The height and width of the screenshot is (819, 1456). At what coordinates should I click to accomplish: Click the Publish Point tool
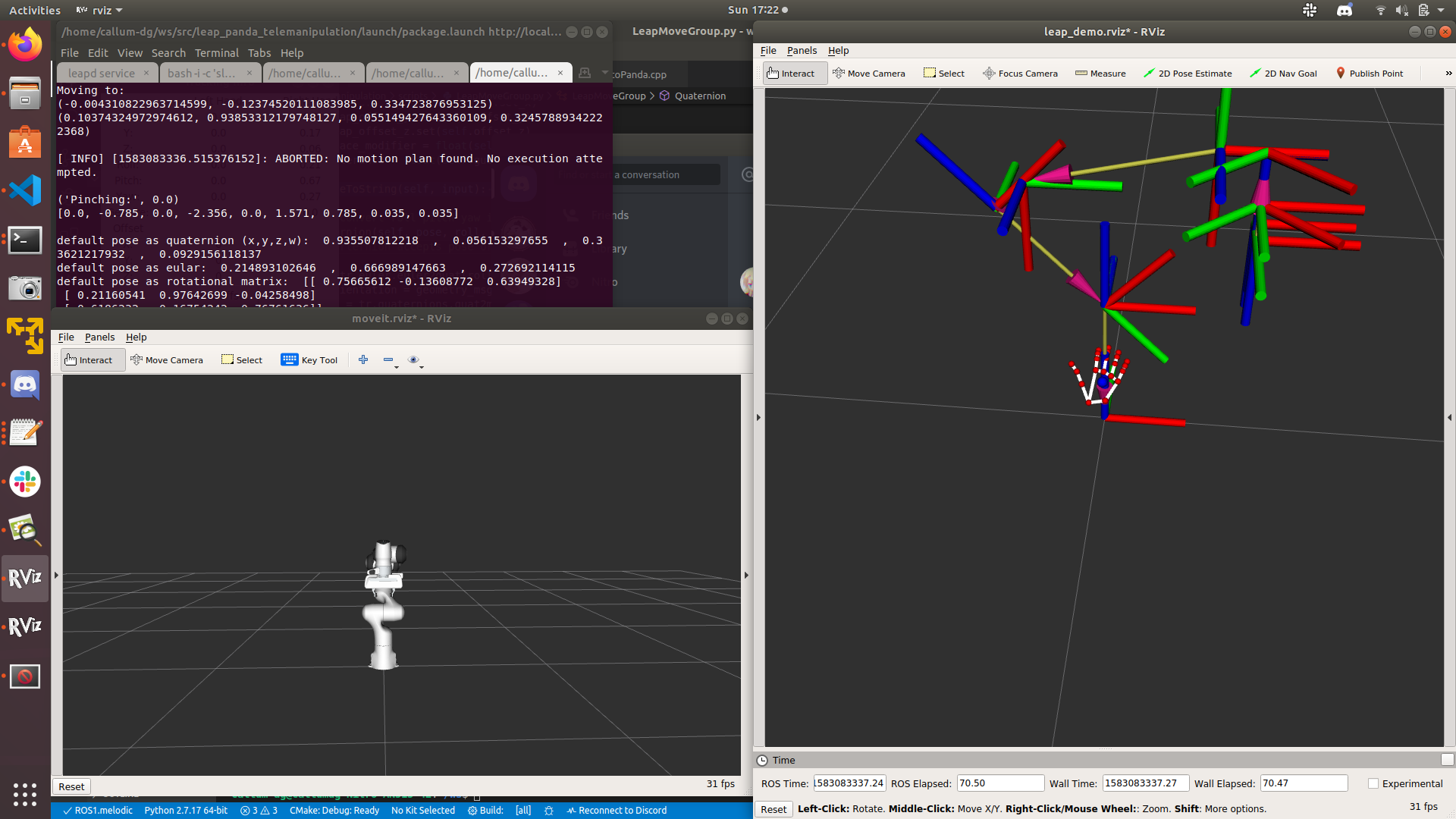1369,74
